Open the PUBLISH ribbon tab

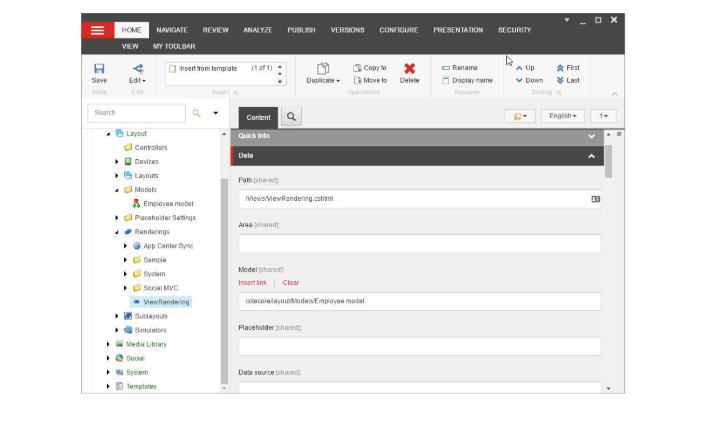[301, 30]
